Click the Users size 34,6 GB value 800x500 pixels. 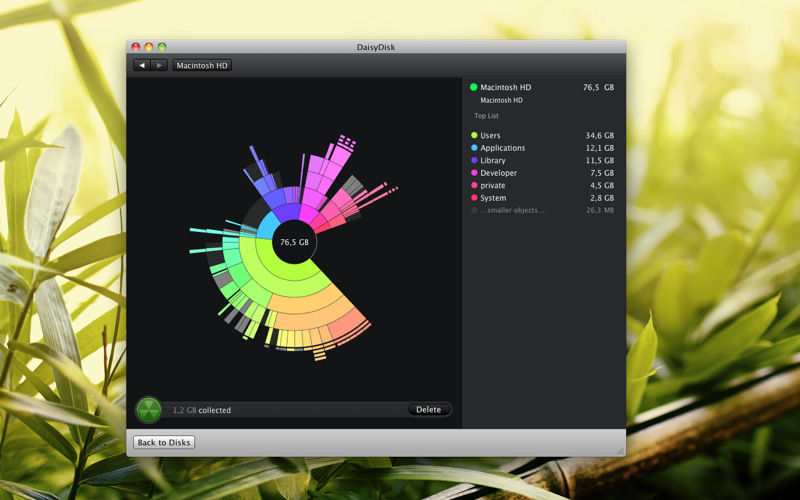(x=599, y=135)
